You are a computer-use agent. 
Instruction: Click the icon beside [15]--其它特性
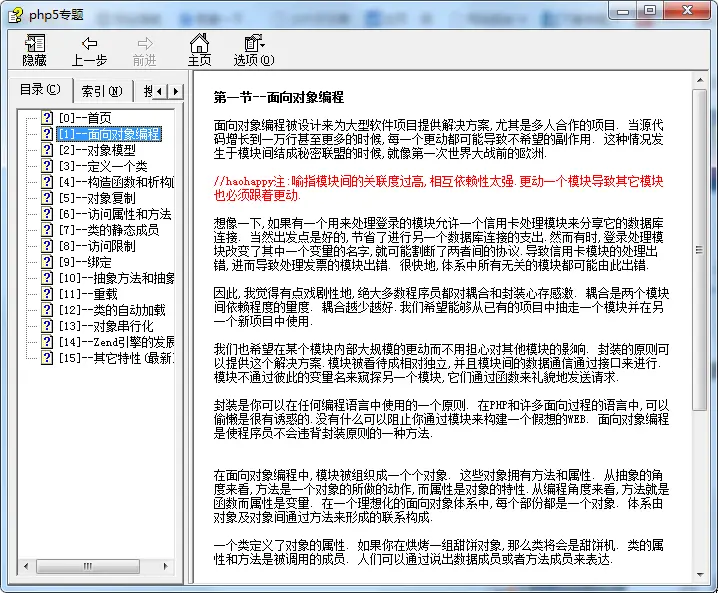[x=47, y=358]
